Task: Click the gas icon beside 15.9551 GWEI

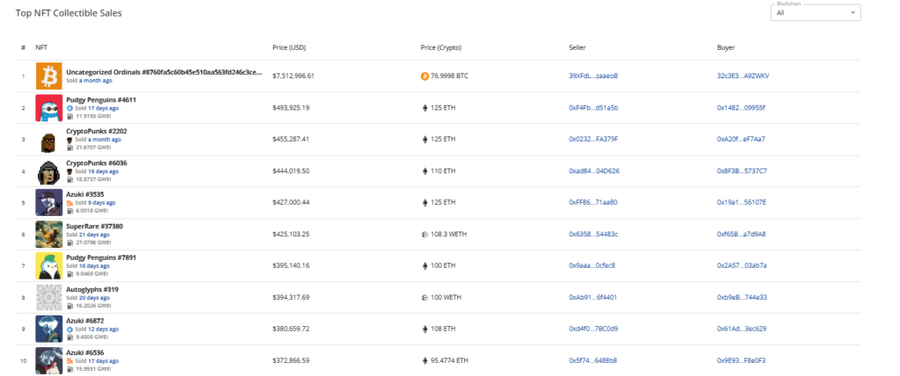Action: [69, 369]
